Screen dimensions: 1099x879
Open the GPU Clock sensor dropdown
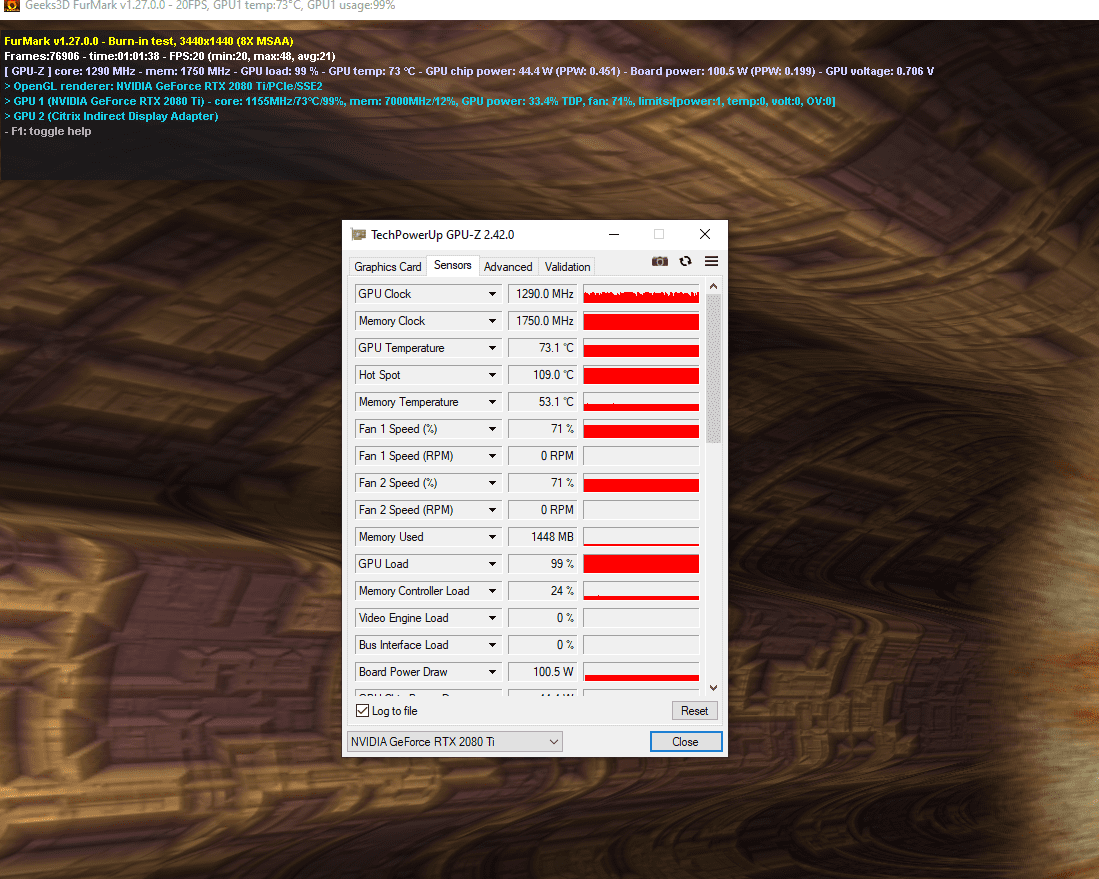coord(493,294)
